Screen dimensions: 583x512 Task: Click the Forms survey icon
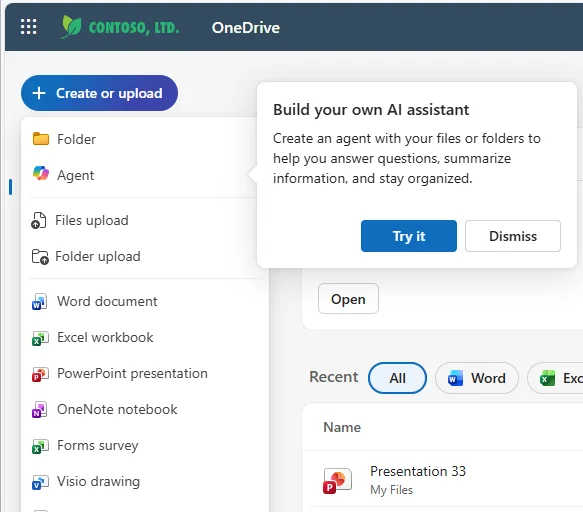point(40,446)
